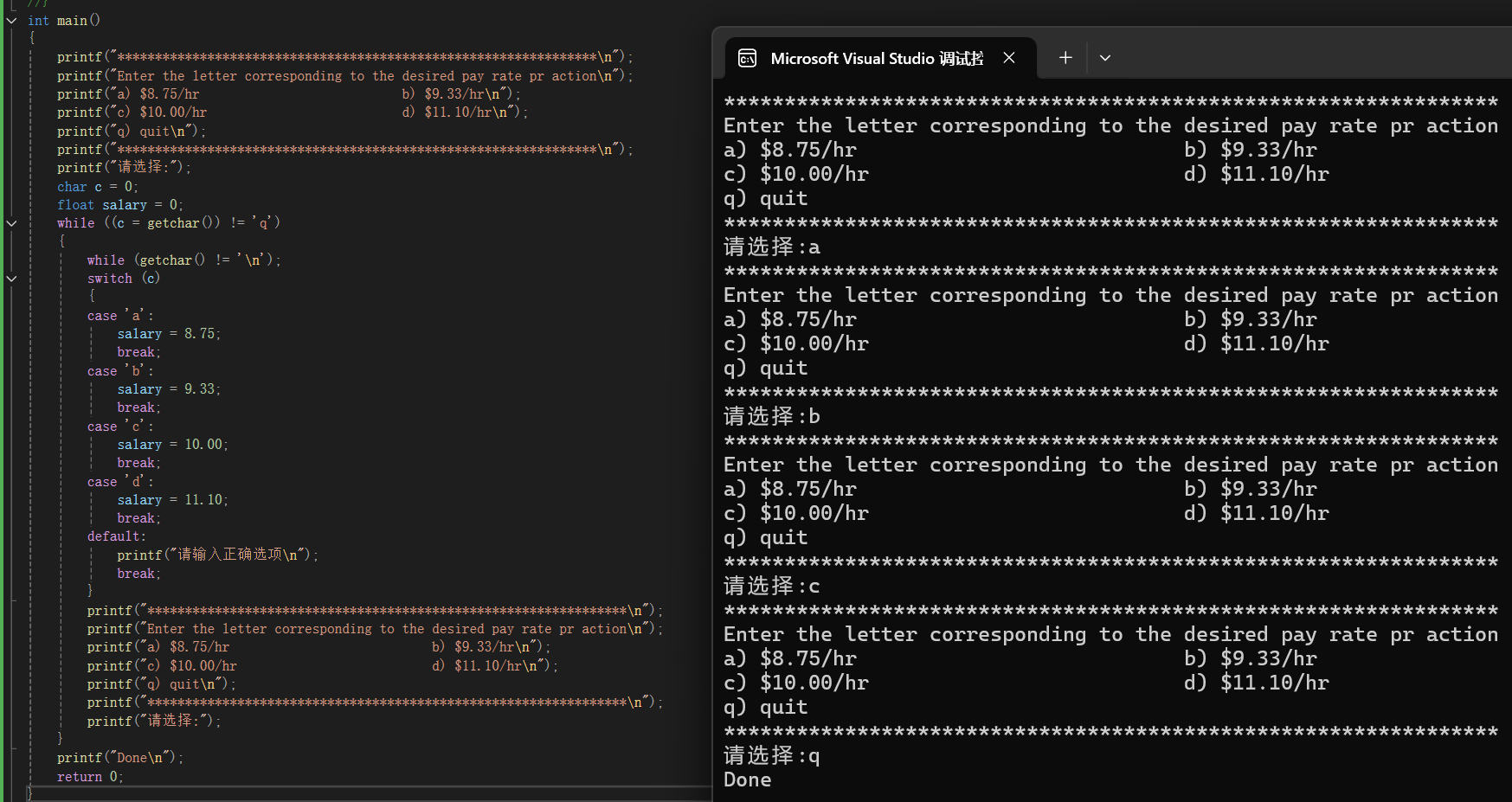The image size is (1512, 802).
Task: Click the while ((c = getchar()) != 'q') line
Action: point(169,223)
